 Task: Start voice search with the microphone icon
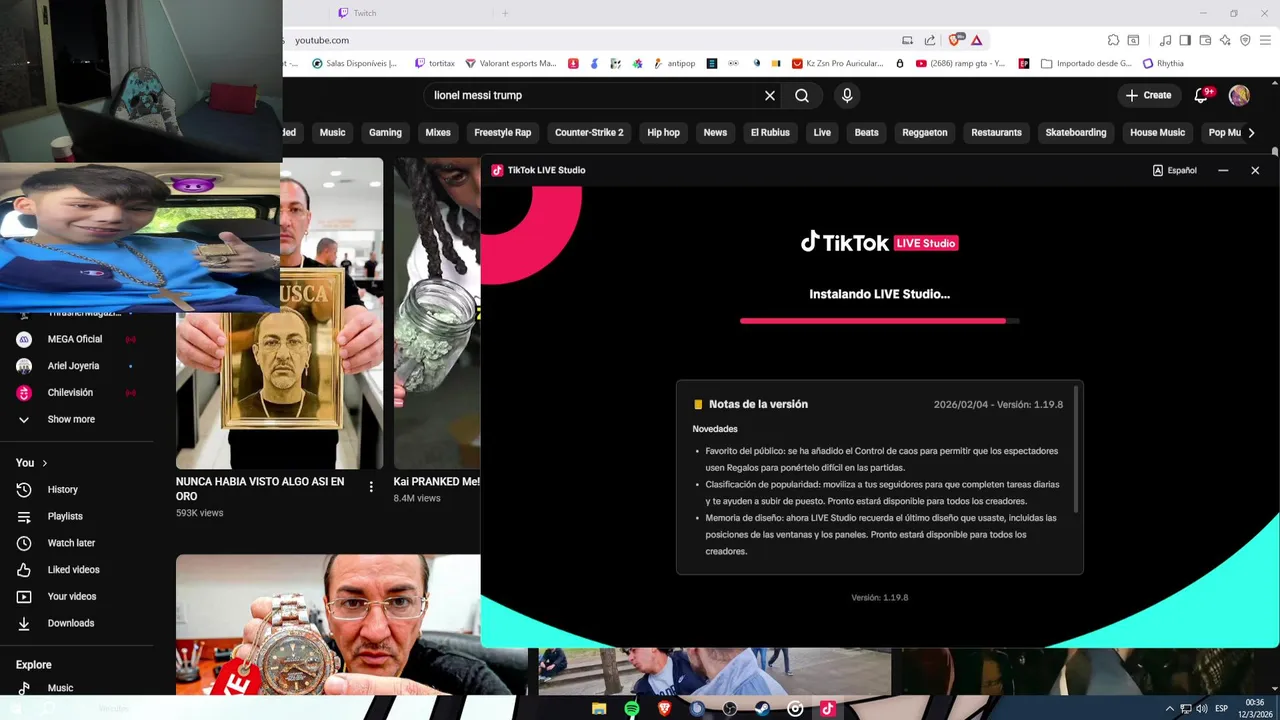[x=847, y=95]
